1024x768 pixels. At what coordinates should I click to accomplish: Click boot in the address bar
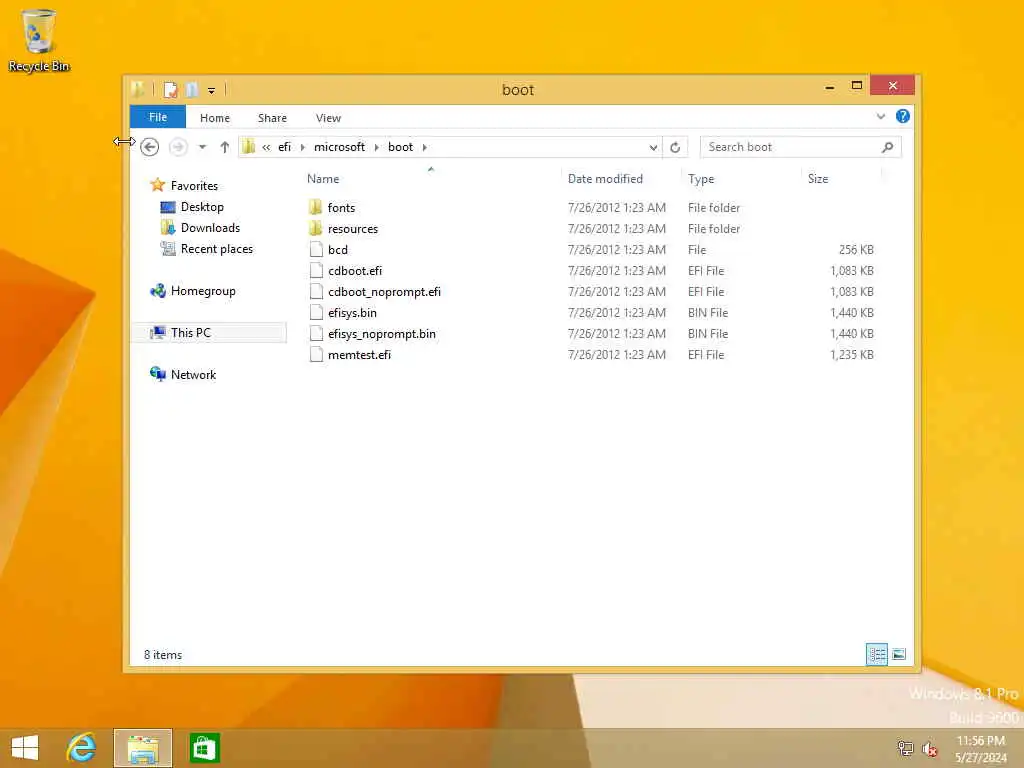(x=400, y=147)
